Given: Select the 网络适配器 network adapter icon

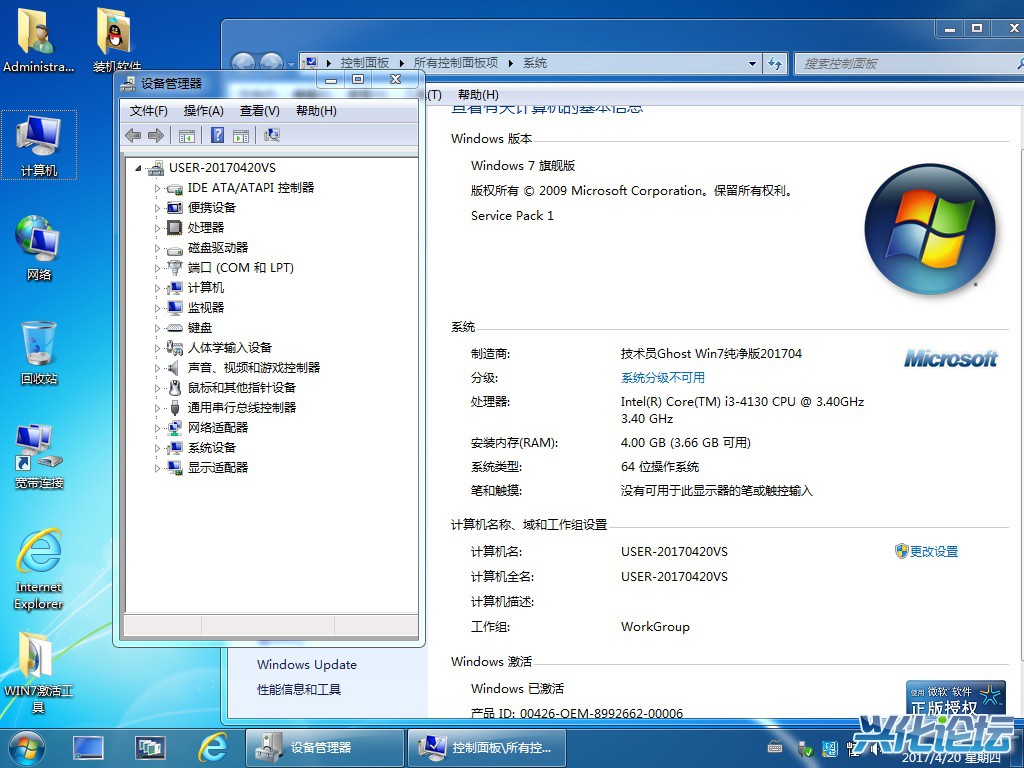Looking at the screenshot, I should coord(174,428).
